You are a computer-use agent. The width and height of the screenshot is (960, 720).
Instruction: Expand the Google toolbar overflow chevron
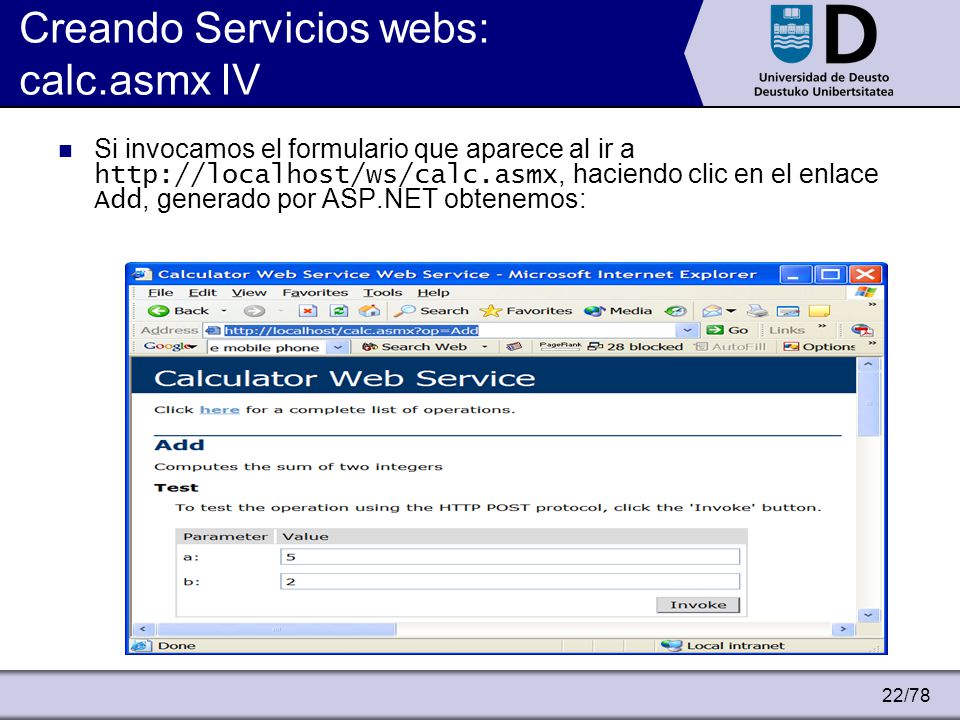tap(872, 344)
